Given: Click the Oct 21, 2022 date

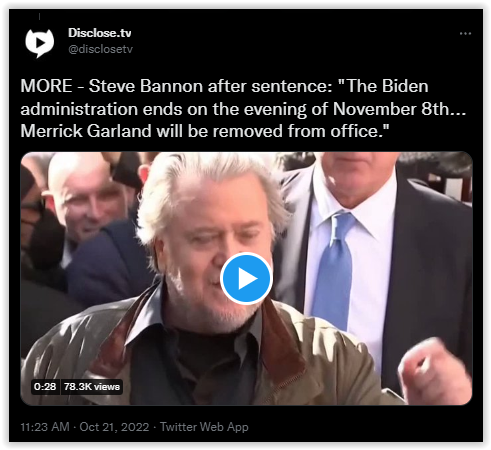Looking at the screenshot, I should tap(114, 427).
